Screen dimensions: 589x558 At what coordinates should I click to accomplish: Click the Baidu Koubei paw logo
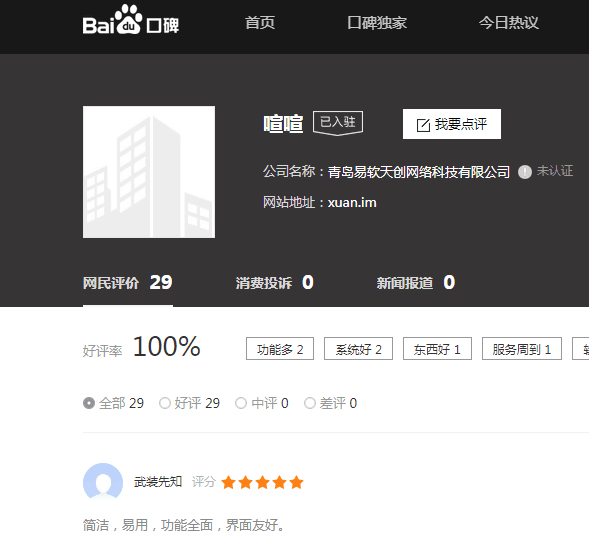(130, 20)
